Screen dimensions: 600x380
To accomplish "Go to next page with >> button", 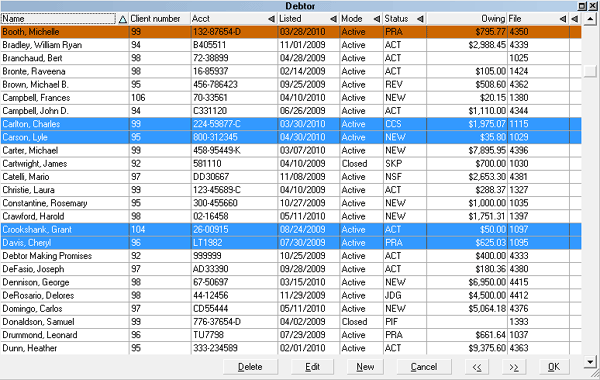I will point(514,367).
